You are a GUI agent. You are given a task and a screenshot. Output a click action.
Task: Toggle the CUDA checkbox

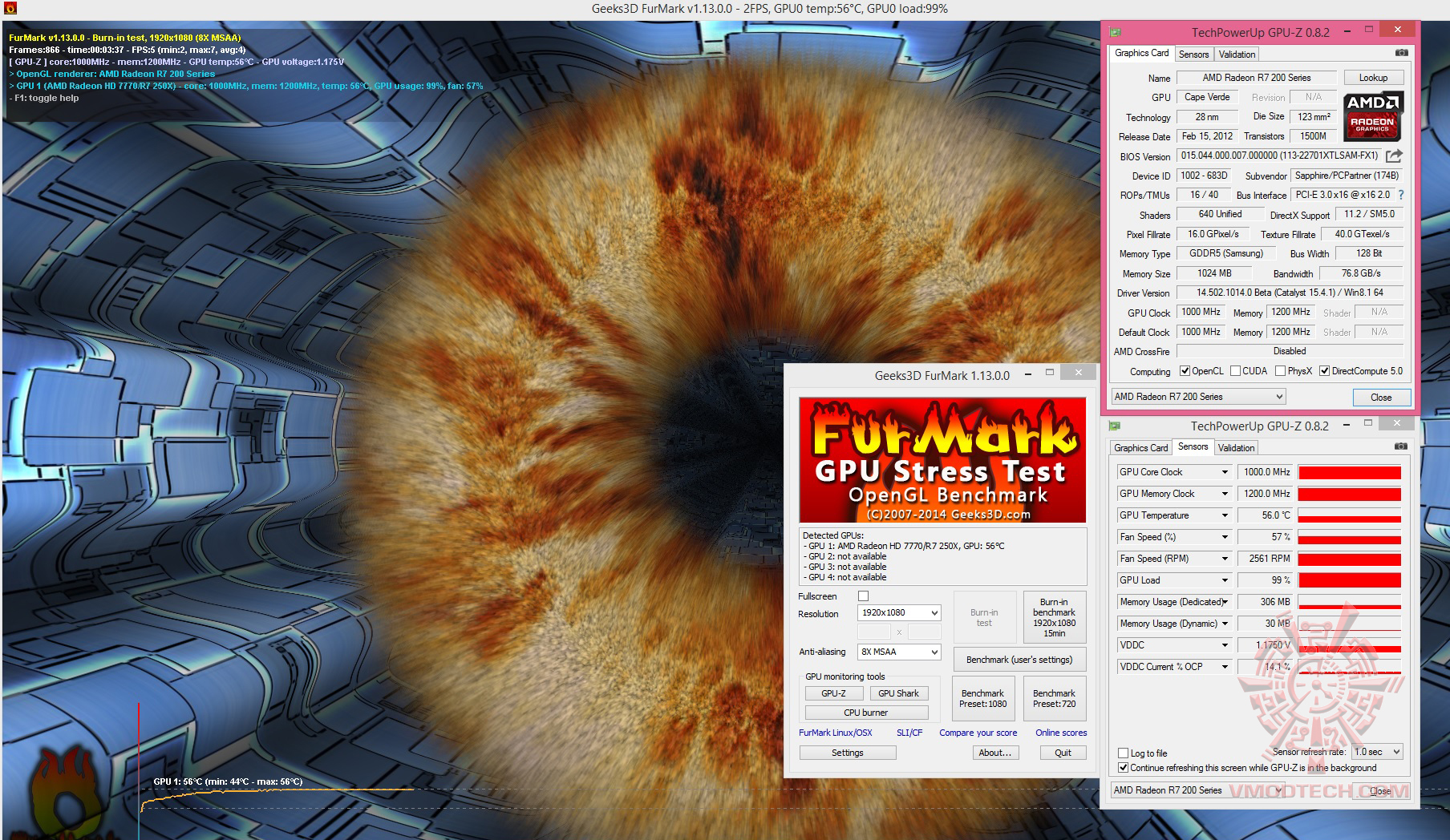(1236, 371)
